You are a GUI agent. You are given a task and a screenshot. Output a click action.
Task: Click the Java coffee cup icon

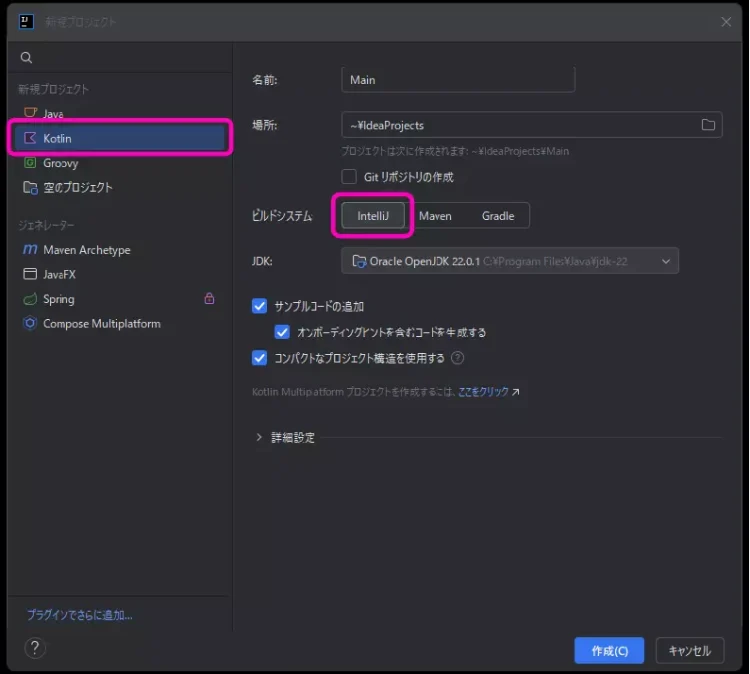tap(30, 113)
